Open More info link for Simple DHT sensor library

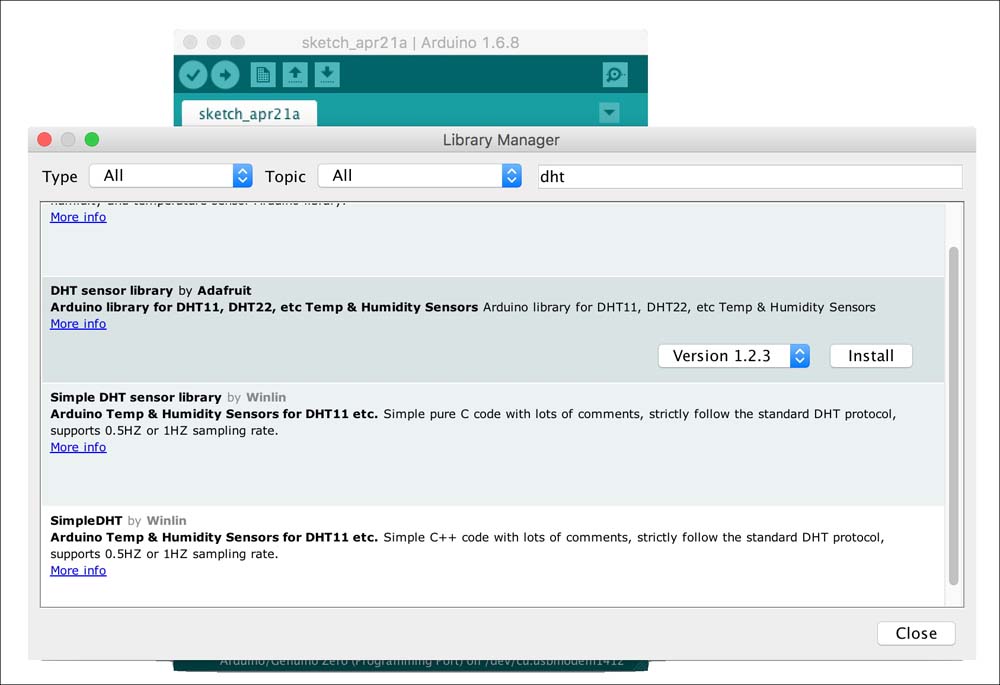78,447
